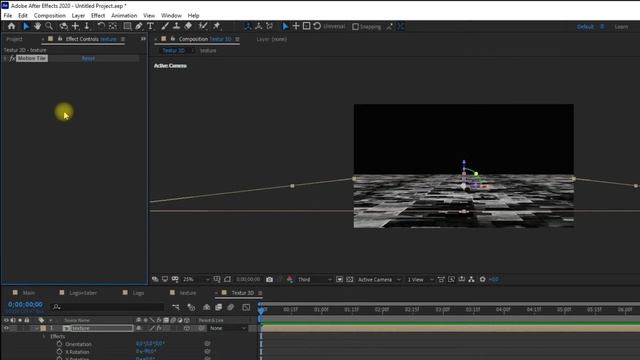Screen dimensions: 640x360
Task: Click the composition mini-flowchart icon in timeline
Action: click(x=176, y=307)
